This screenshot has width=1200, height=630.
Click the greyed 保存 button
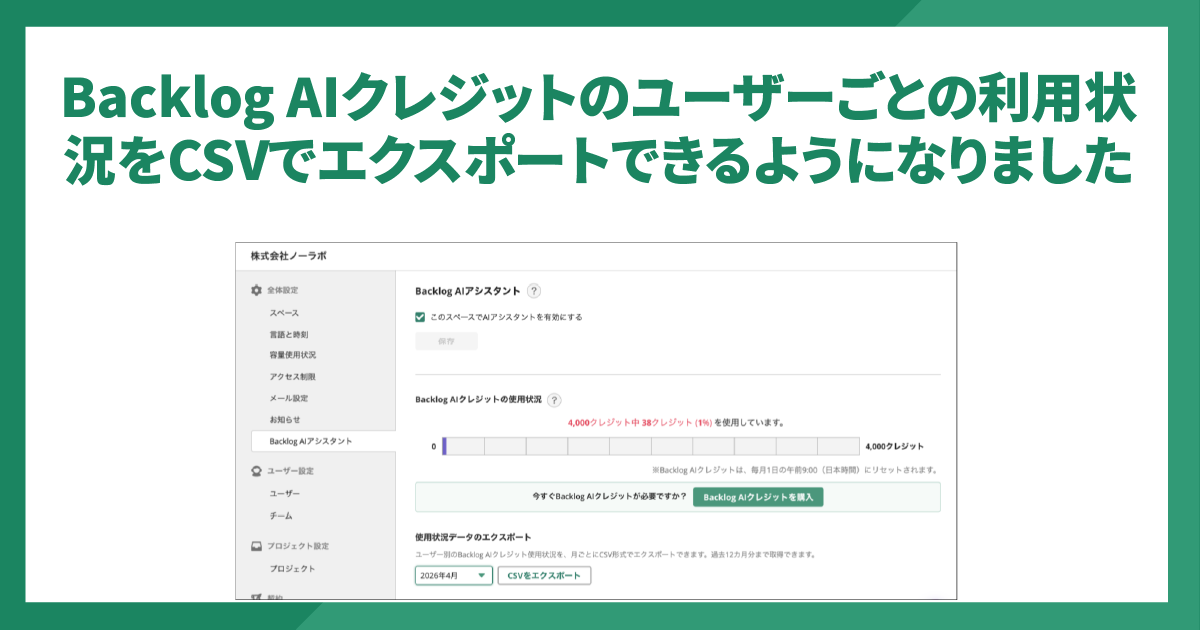tap(446, 341)
